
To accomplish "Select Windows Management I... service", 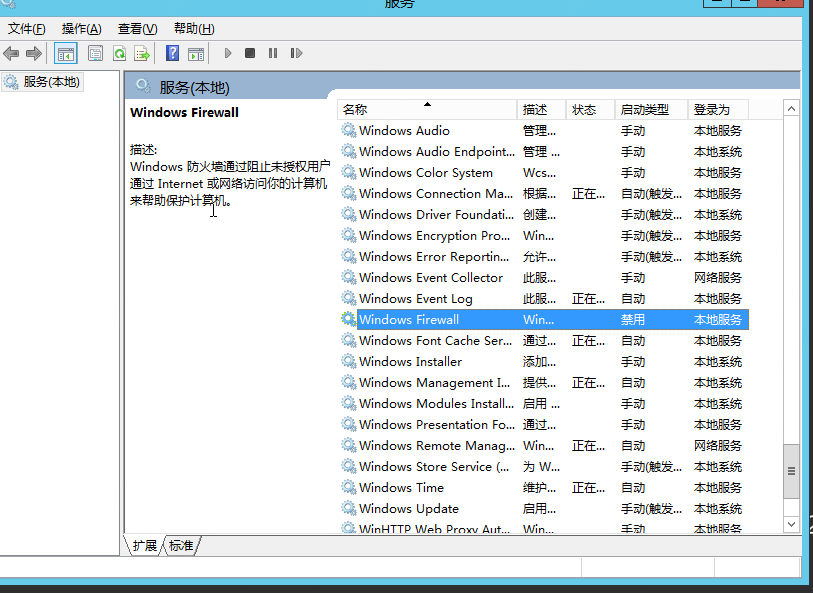I will [544, 383].
